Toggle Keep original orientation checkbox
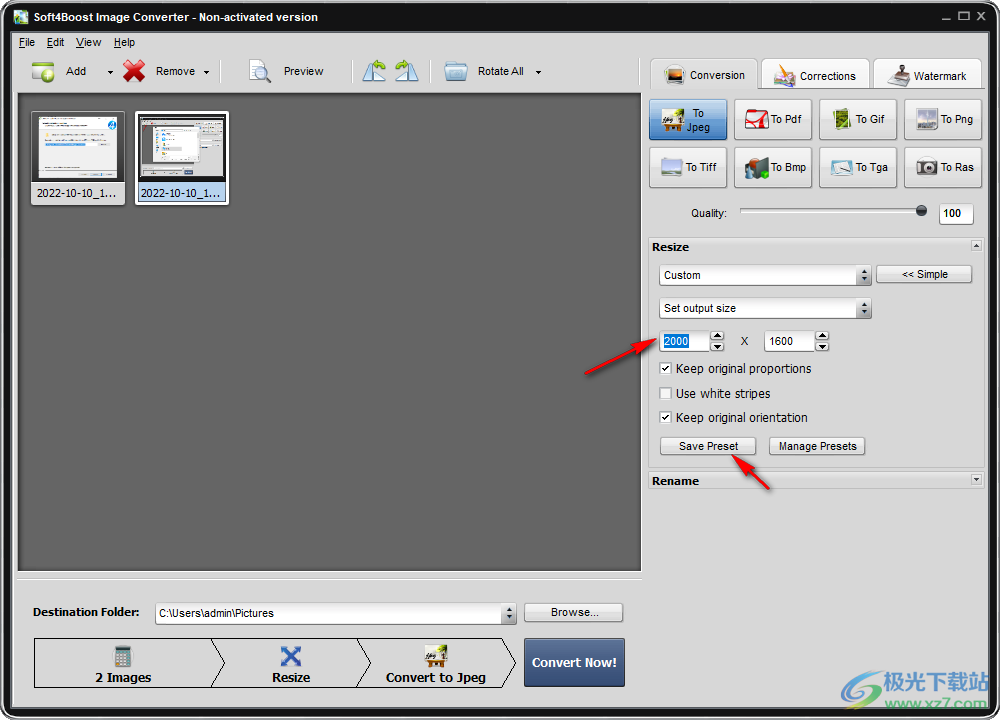Screen dimensions: 1000x720 tap(665, 418)
